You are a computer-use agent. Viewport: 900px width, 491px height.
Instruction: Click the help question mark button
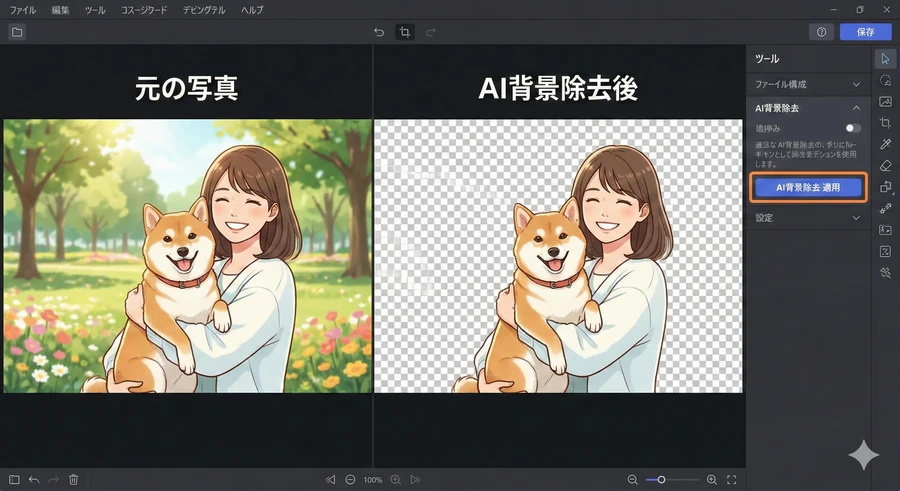822,32
